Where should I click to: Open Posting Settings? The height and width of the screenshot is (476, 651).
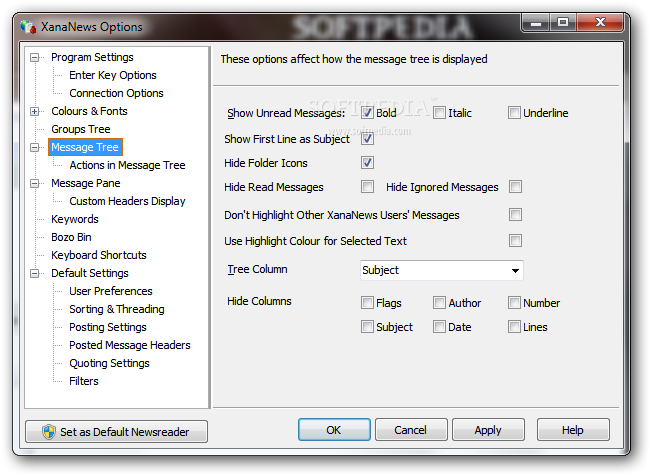(x=108, y=327)
